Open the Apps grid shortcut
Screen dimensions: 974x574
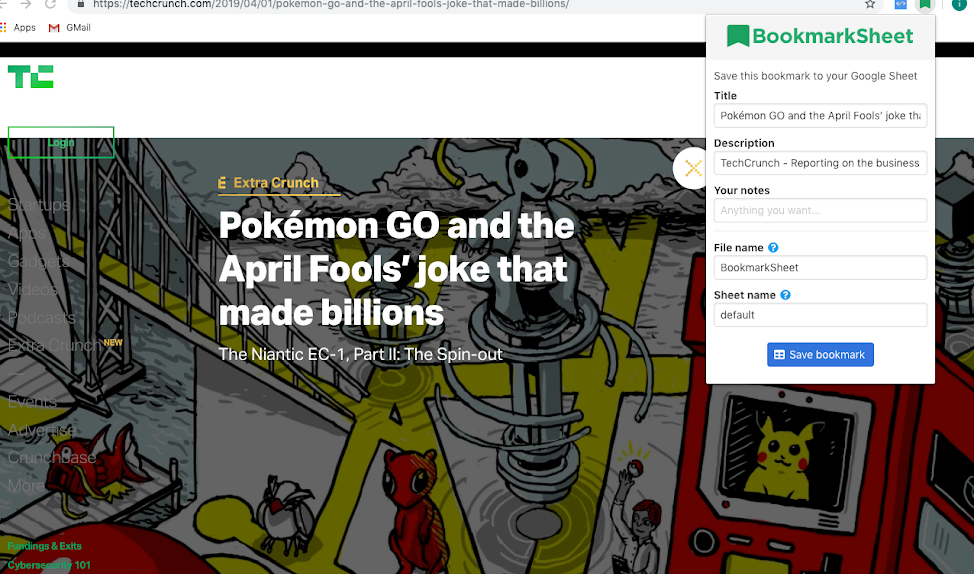[x=18, y=27]
